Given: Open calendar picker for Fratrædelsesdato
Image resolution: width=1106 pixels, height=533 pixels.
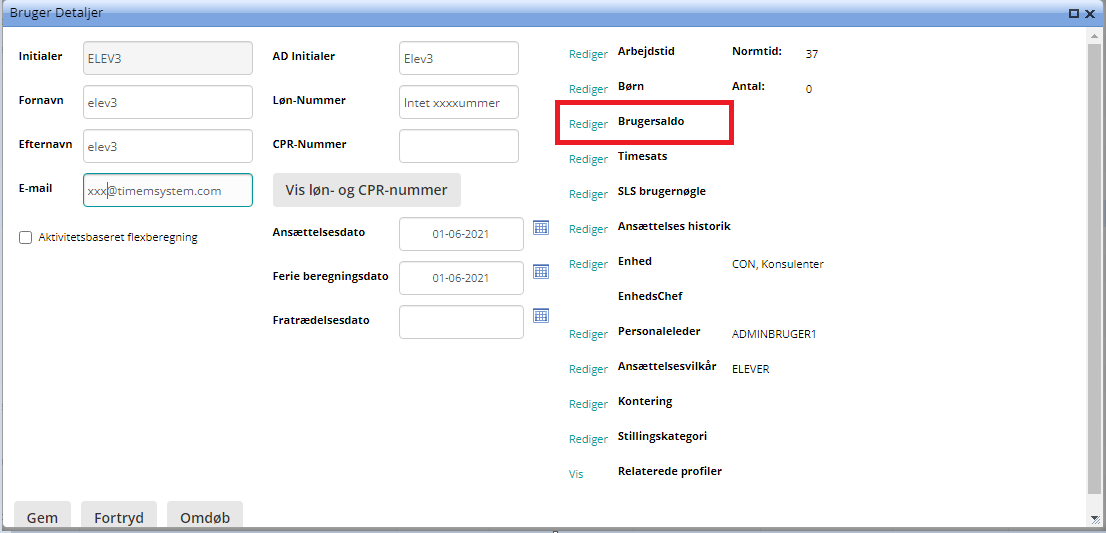Looking at the screenshot, I should (x=541, y=316).
